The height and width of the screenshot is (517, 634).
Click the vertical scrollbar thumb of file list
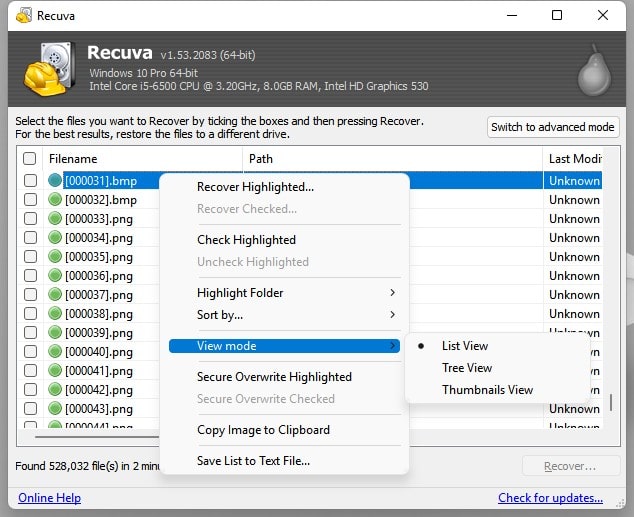611,402
